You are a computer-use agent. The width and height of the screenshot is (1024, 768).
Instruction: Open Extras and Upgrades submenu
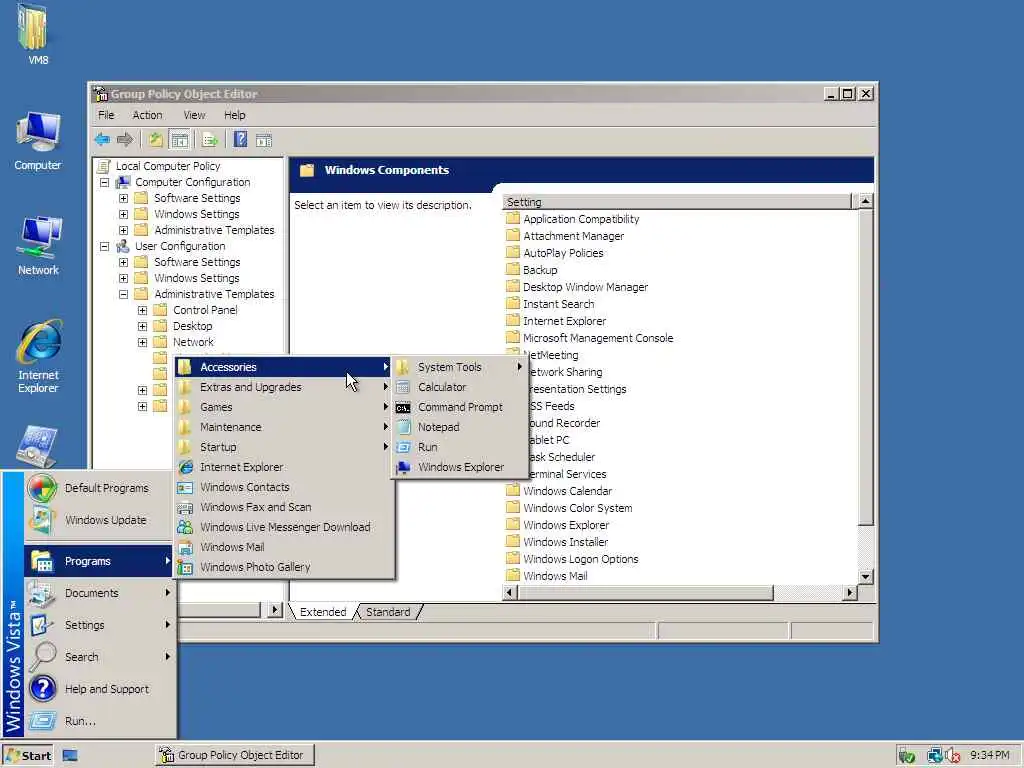pyautogui.click(x=284, y=387)
